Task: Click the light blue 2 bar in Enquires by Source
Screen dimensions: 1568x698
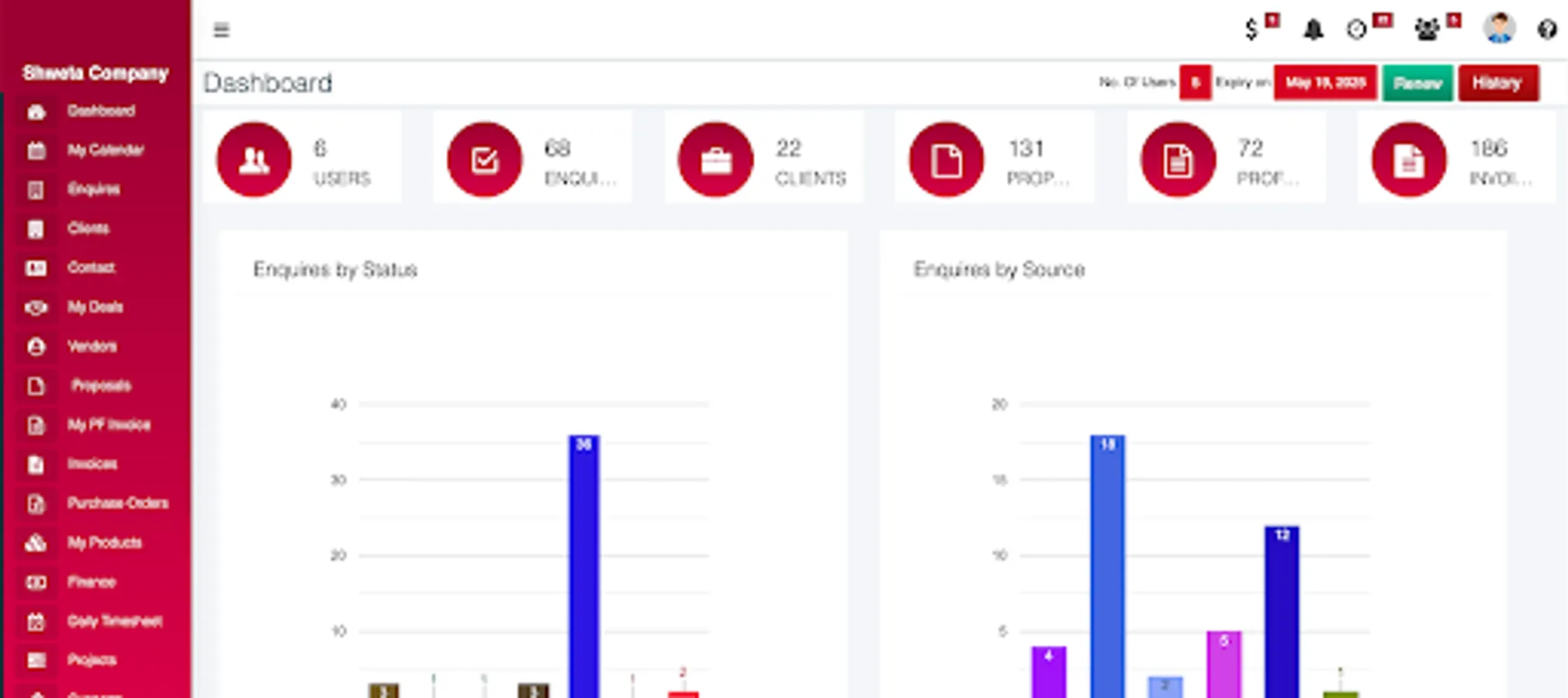Action: 1165,687
